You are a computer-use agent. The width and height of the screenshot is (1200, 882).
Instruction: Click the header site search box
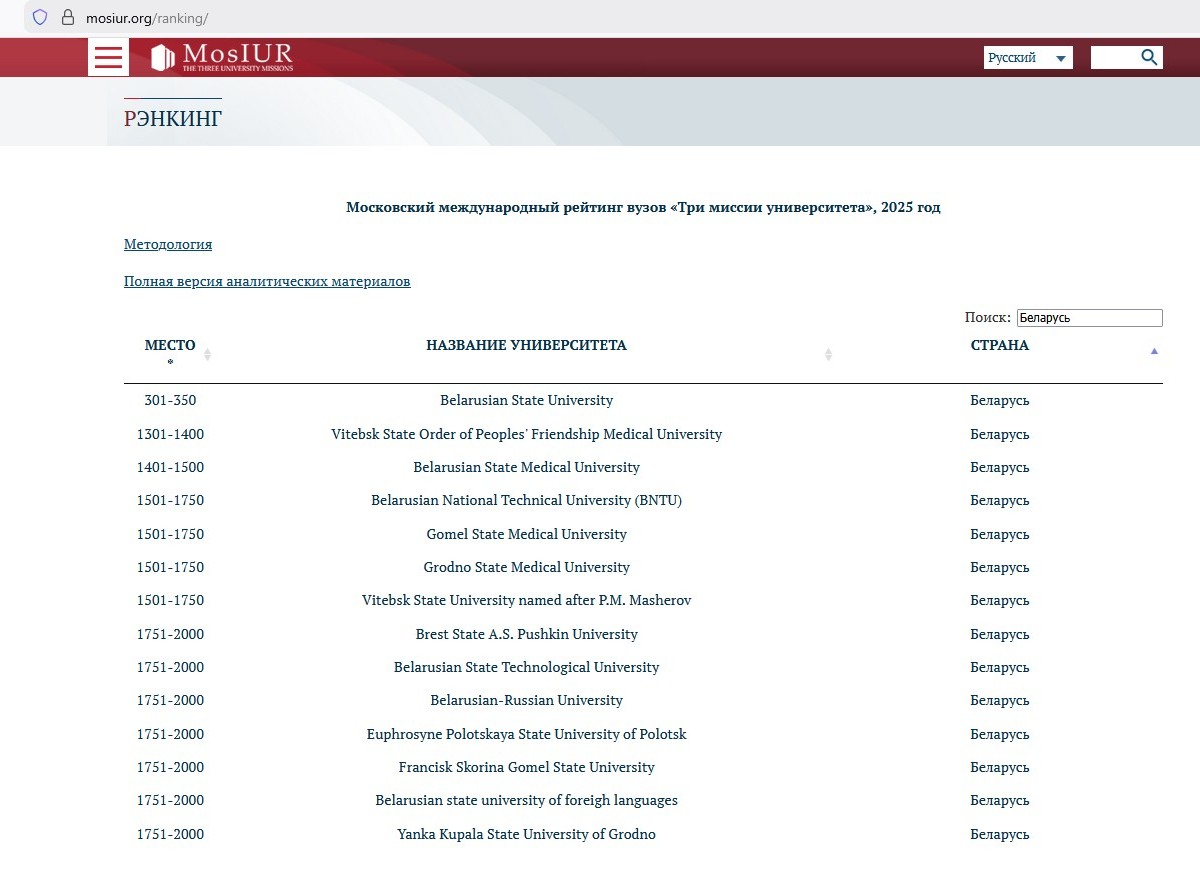(x=1114, y=57)
